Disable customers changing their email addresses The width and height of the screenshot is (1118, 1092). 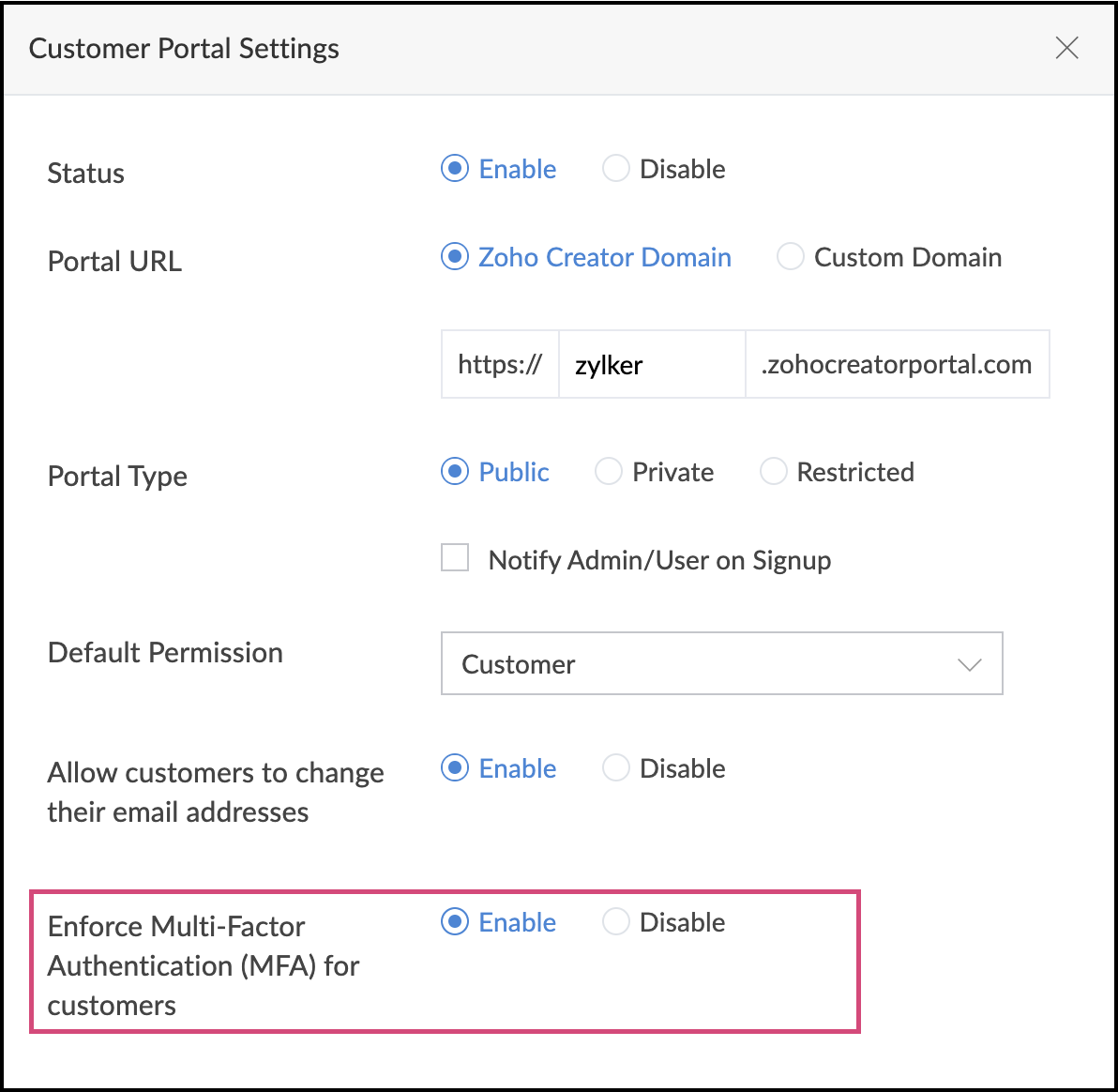616,768
